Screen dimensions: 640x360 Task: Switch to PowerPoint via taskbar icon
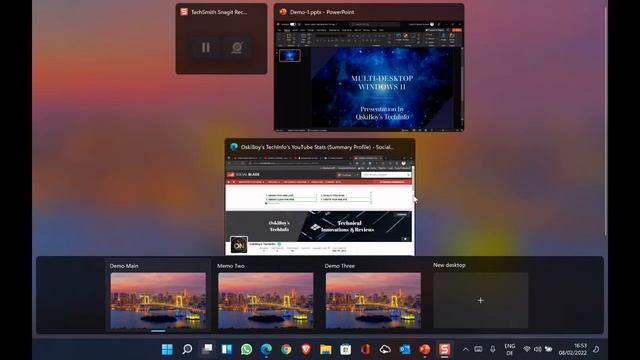tap(425, 349)
